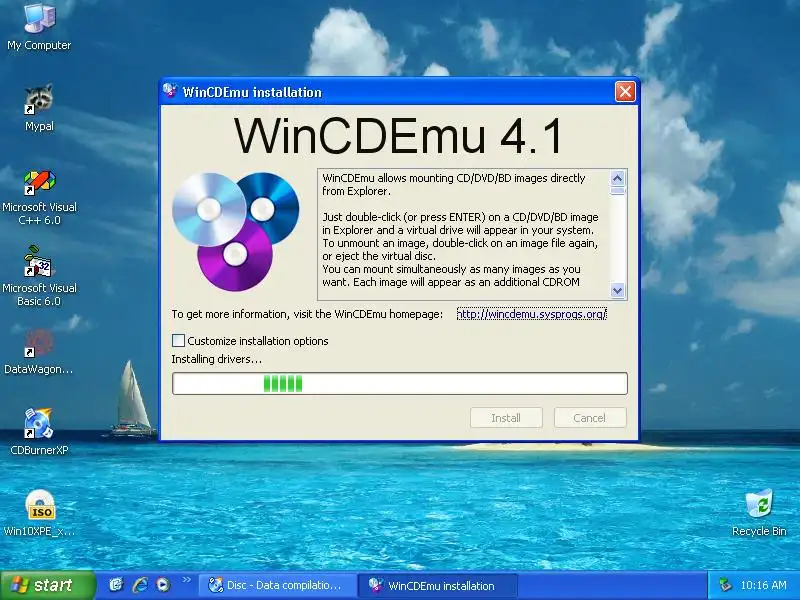This screenshot has width=800, height=600.
Task: Launch Internet Explorer from quick launch
Action: 140,585
